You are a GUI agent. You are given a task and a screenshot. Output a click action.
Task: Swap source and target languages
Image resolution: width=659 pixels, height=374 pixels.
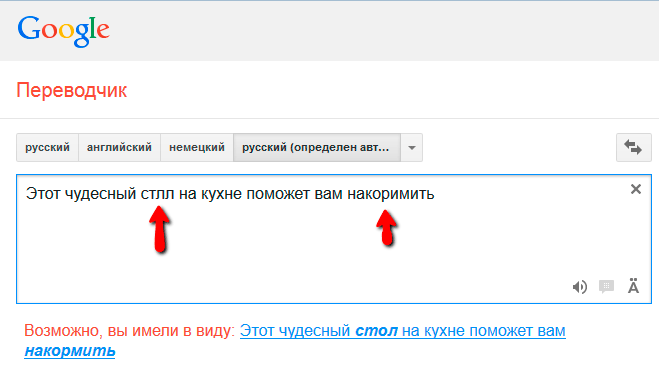[x=633, y=147]
